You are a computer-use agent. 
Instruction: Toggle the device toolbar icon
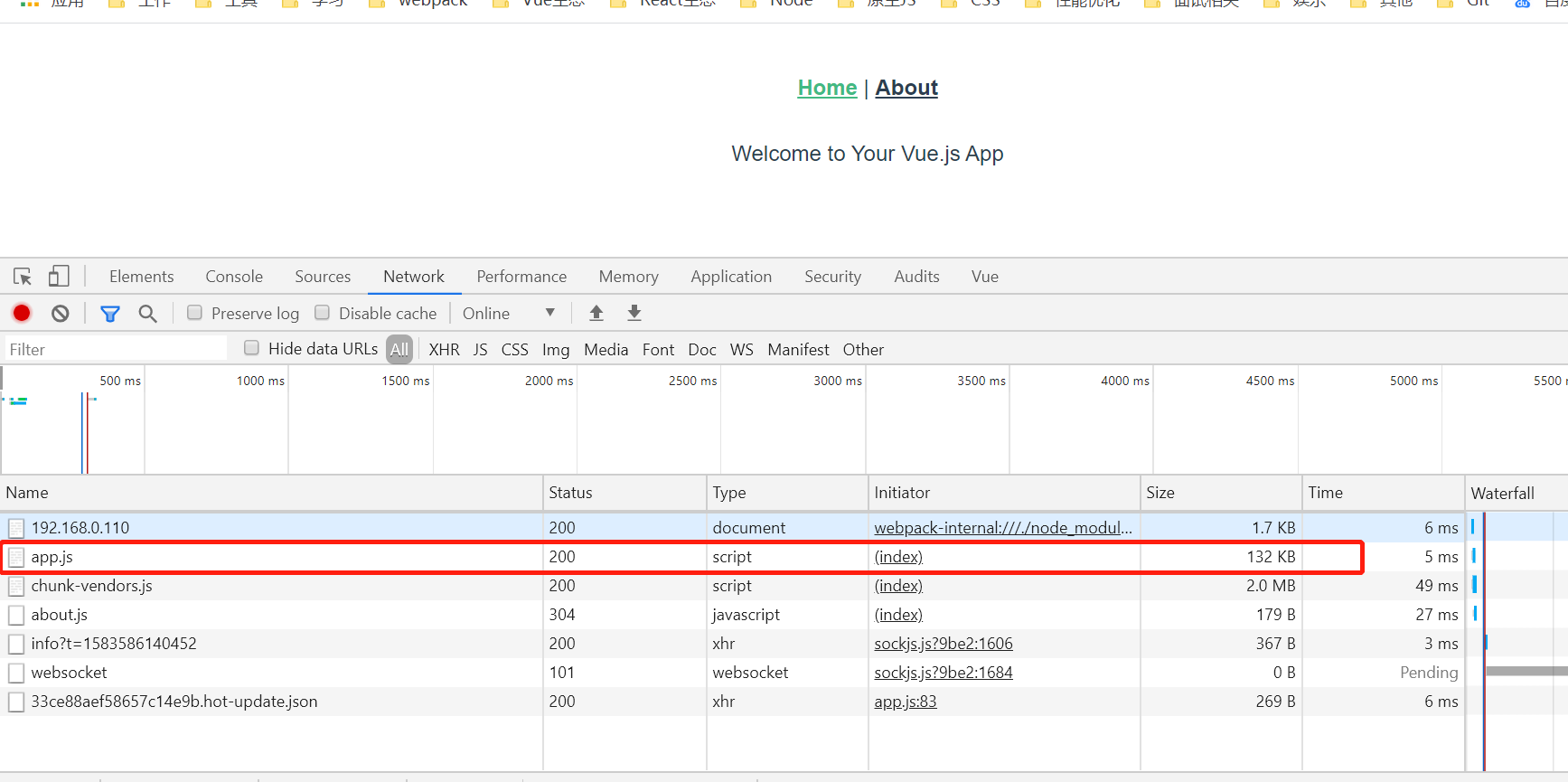tap(59, 276)
